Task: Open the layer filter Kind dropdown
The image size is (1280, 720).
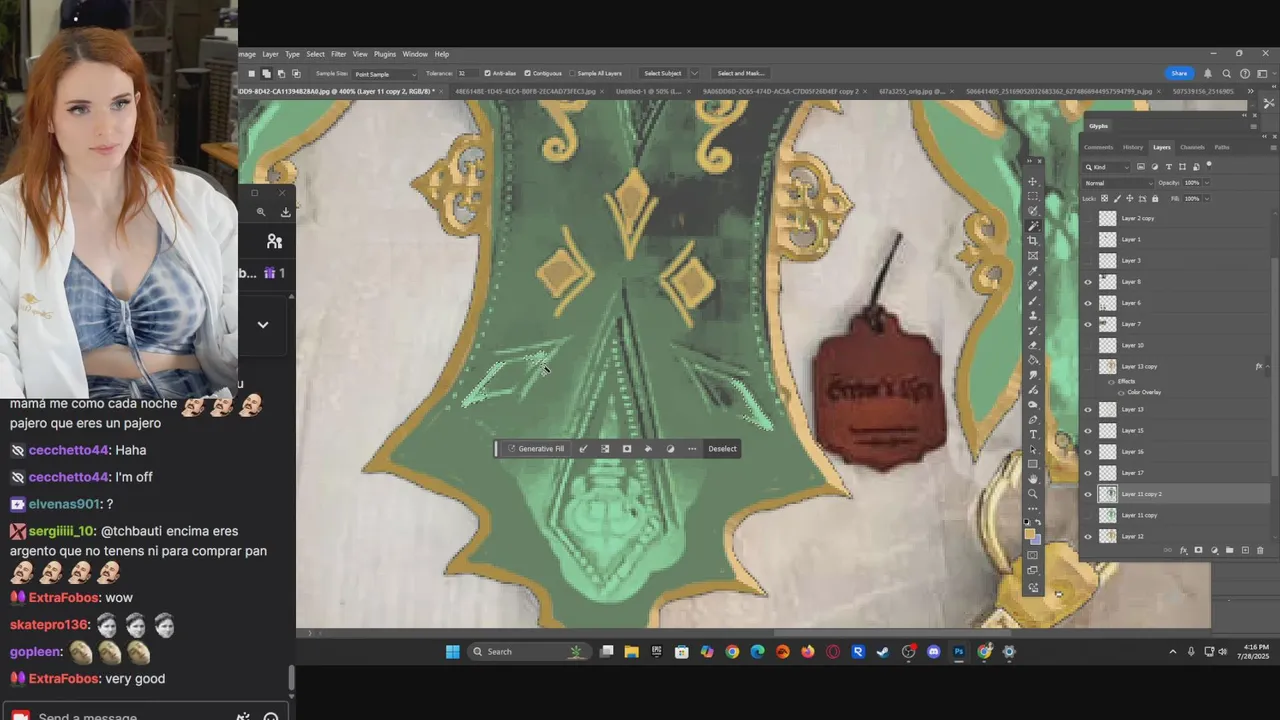Action: tap(1106, 167)
